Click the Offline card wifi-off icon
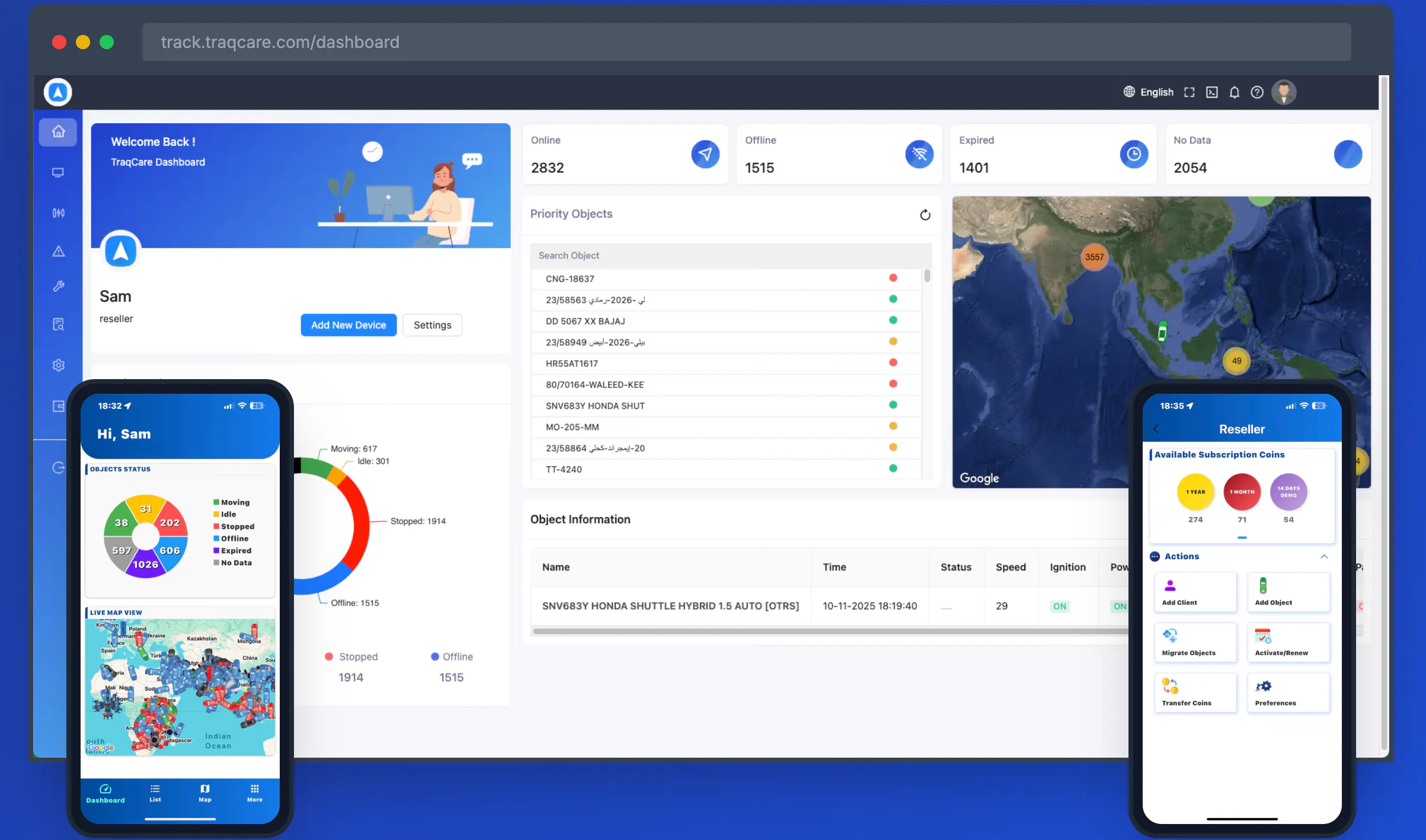Image resolution: width=1426 pixels, height=840 pixels. (919, 154)
